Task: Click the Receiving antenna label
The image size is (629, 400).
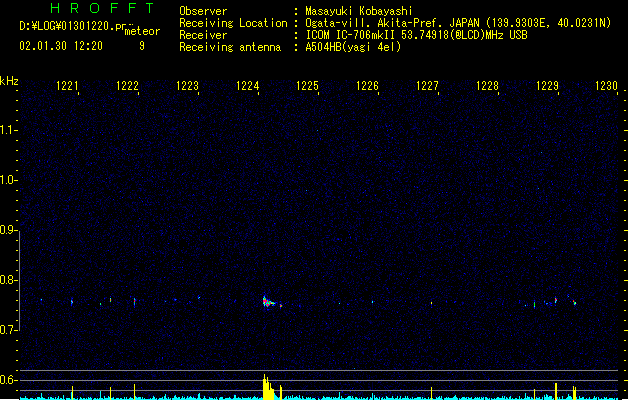Action: click(230, 47)
